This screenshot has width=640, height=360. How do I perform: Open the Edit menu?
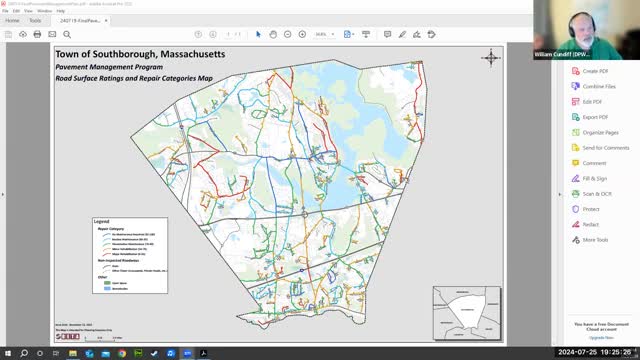coord(16,11)
